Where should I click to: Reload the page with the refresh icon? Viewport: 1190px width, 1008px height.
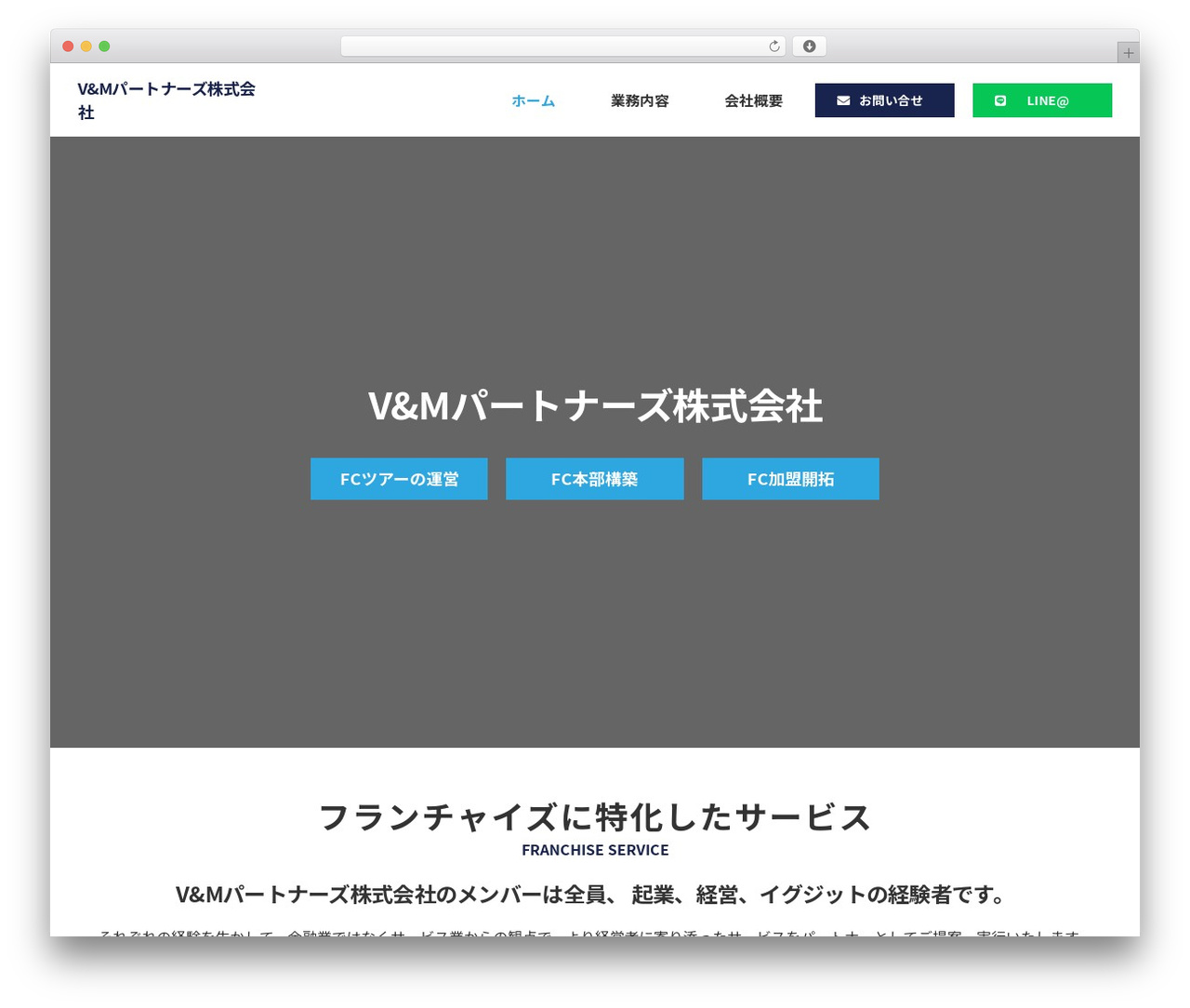coord(774,46)
